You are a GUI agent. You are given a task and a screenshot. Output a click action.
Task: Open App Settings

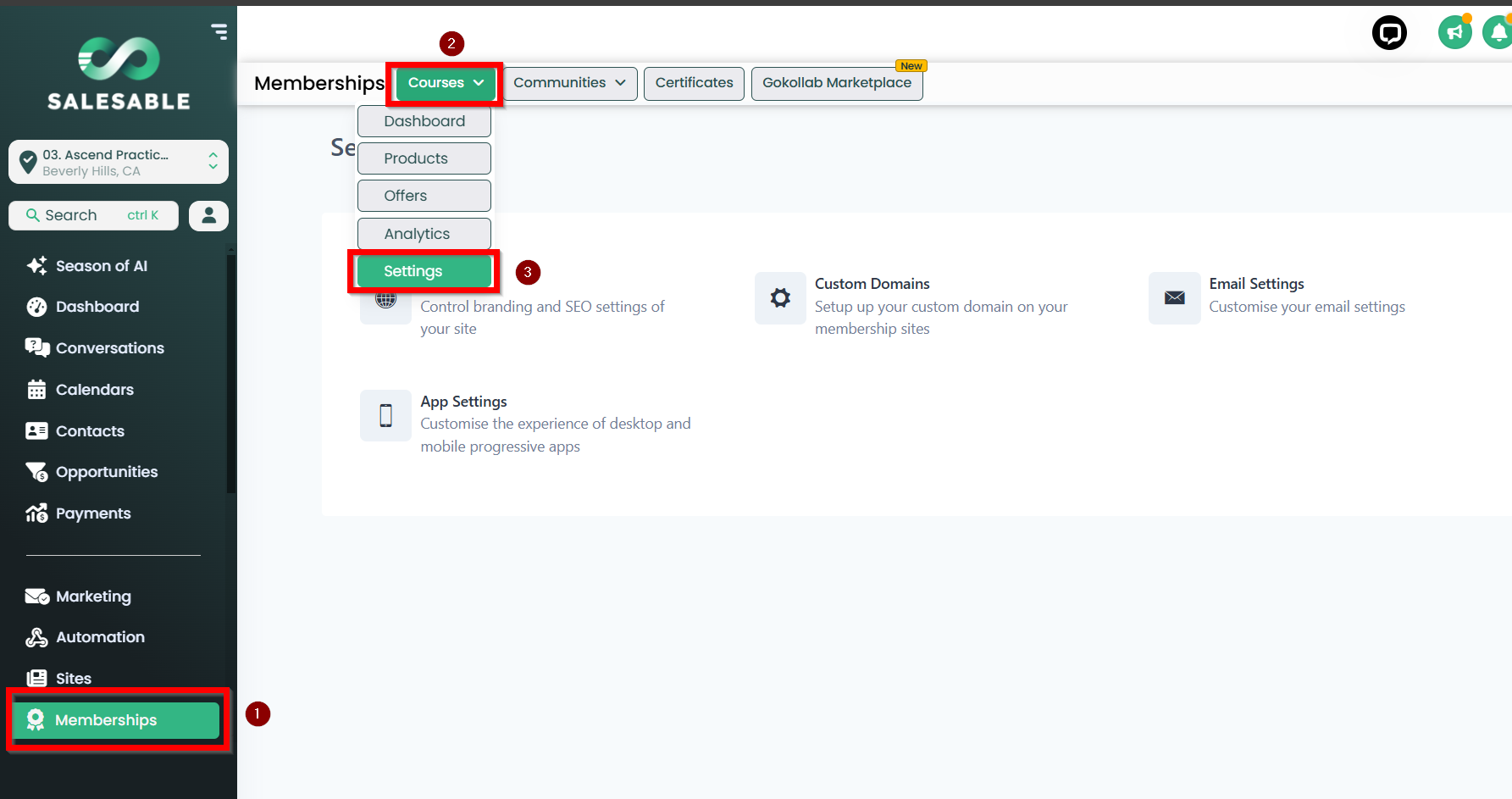pos(463,402)
